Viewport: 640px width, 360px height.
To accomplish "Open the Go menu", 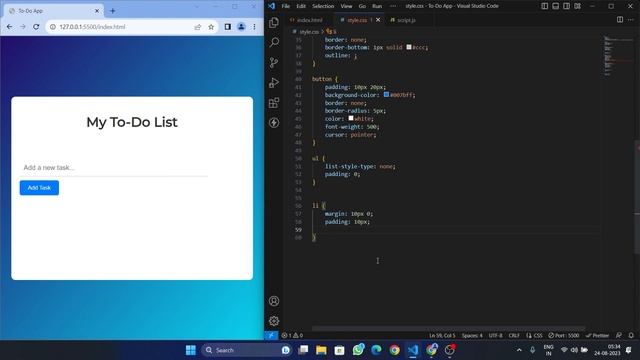I will [x=362, y=6].
